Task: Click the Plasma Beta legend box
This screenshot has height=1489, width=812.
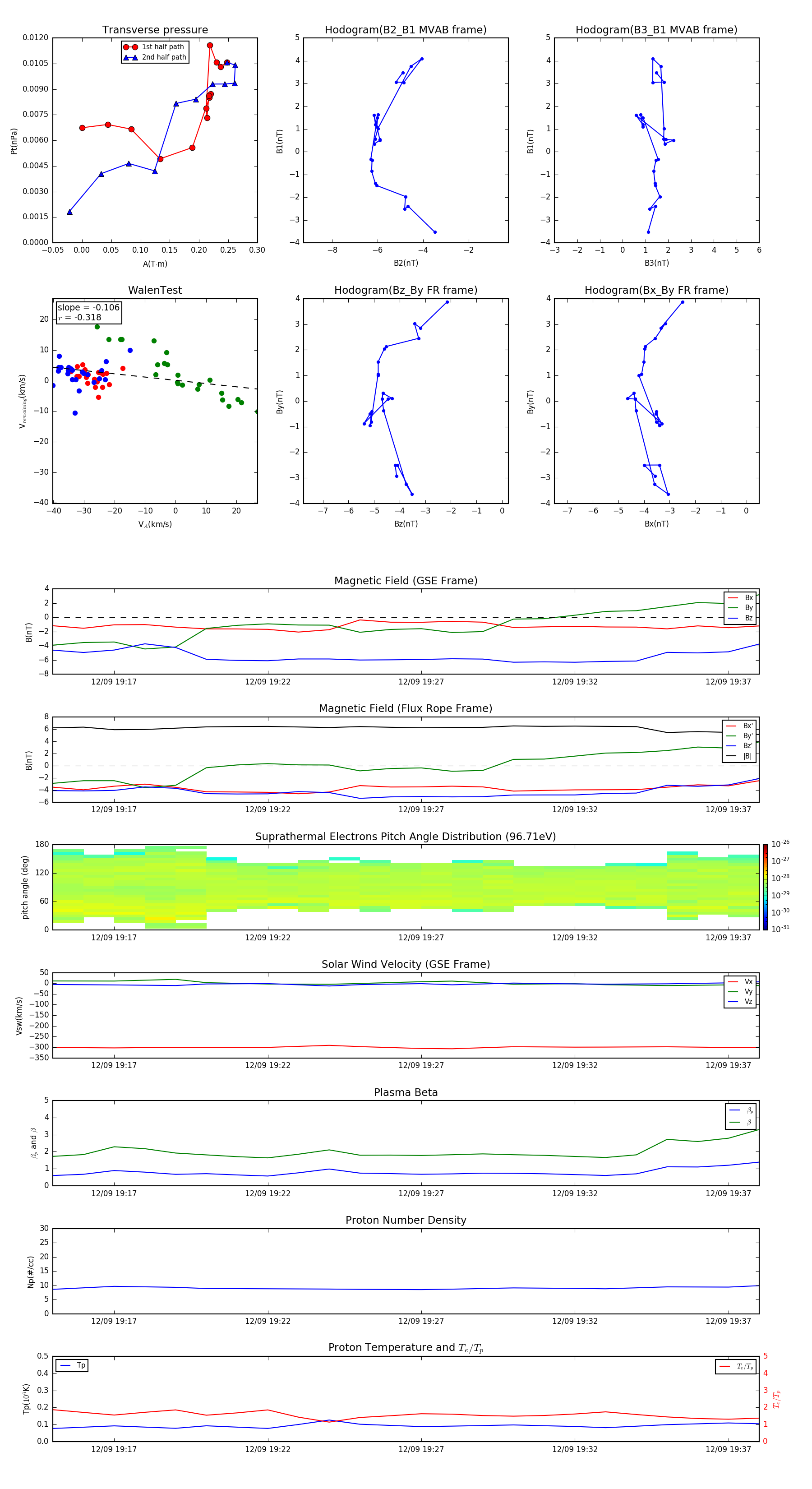Action: (740, 1116)
